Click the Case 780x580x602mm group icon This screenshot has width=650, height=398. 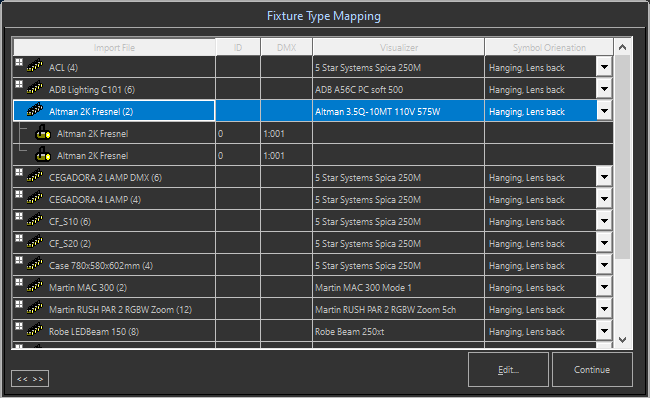tap(35, 264)
